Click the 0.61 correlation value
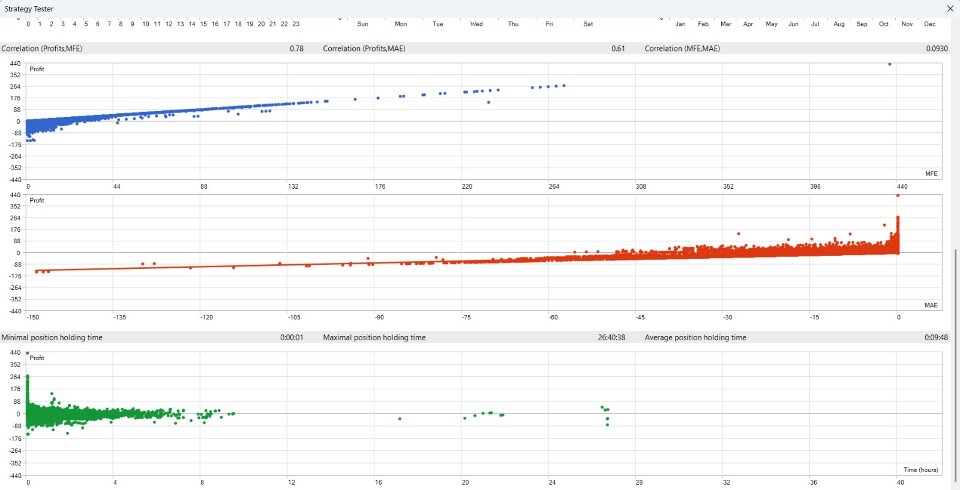This screenshot has width=960, height=490. [618, 48]
